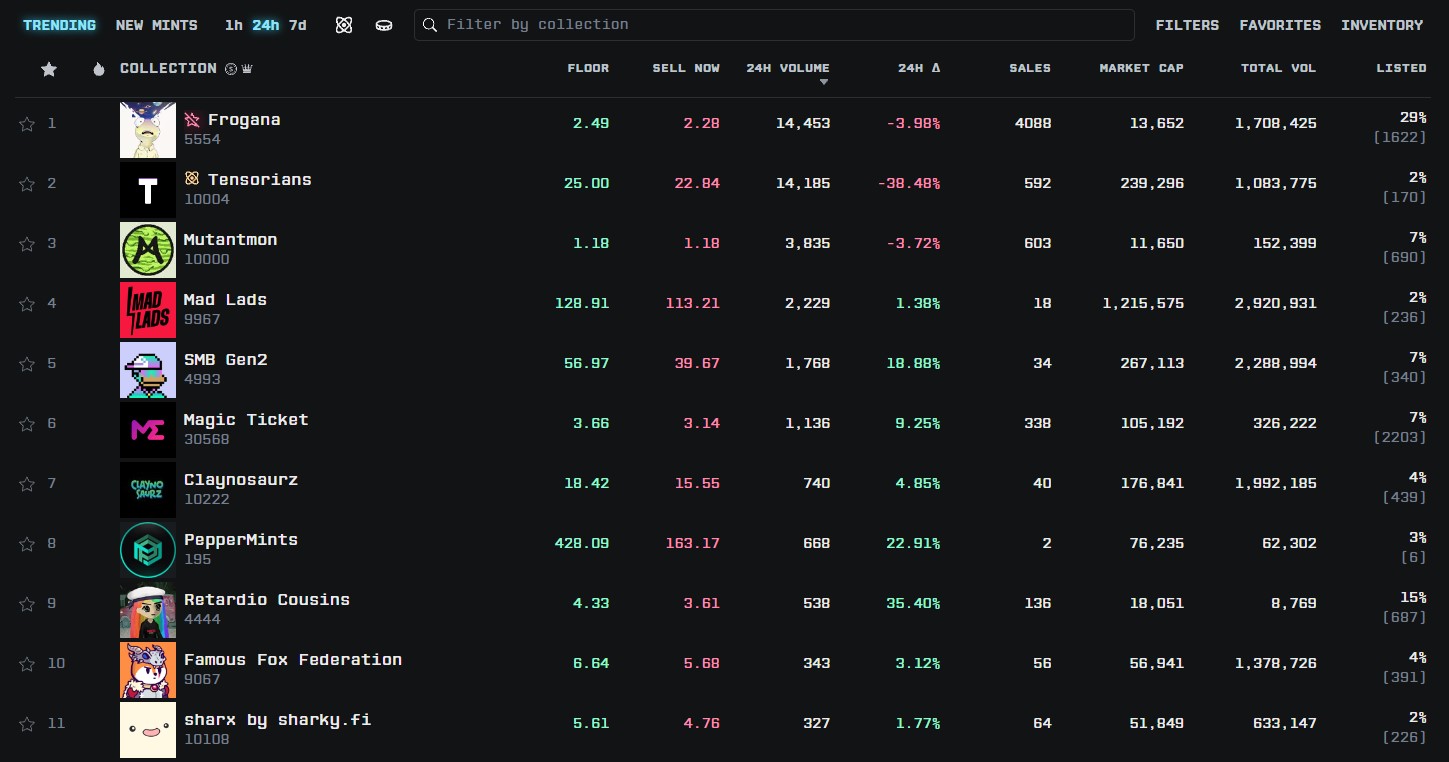Select the 7d timeframe
The image size is (1449, 762).
point(298,25)
